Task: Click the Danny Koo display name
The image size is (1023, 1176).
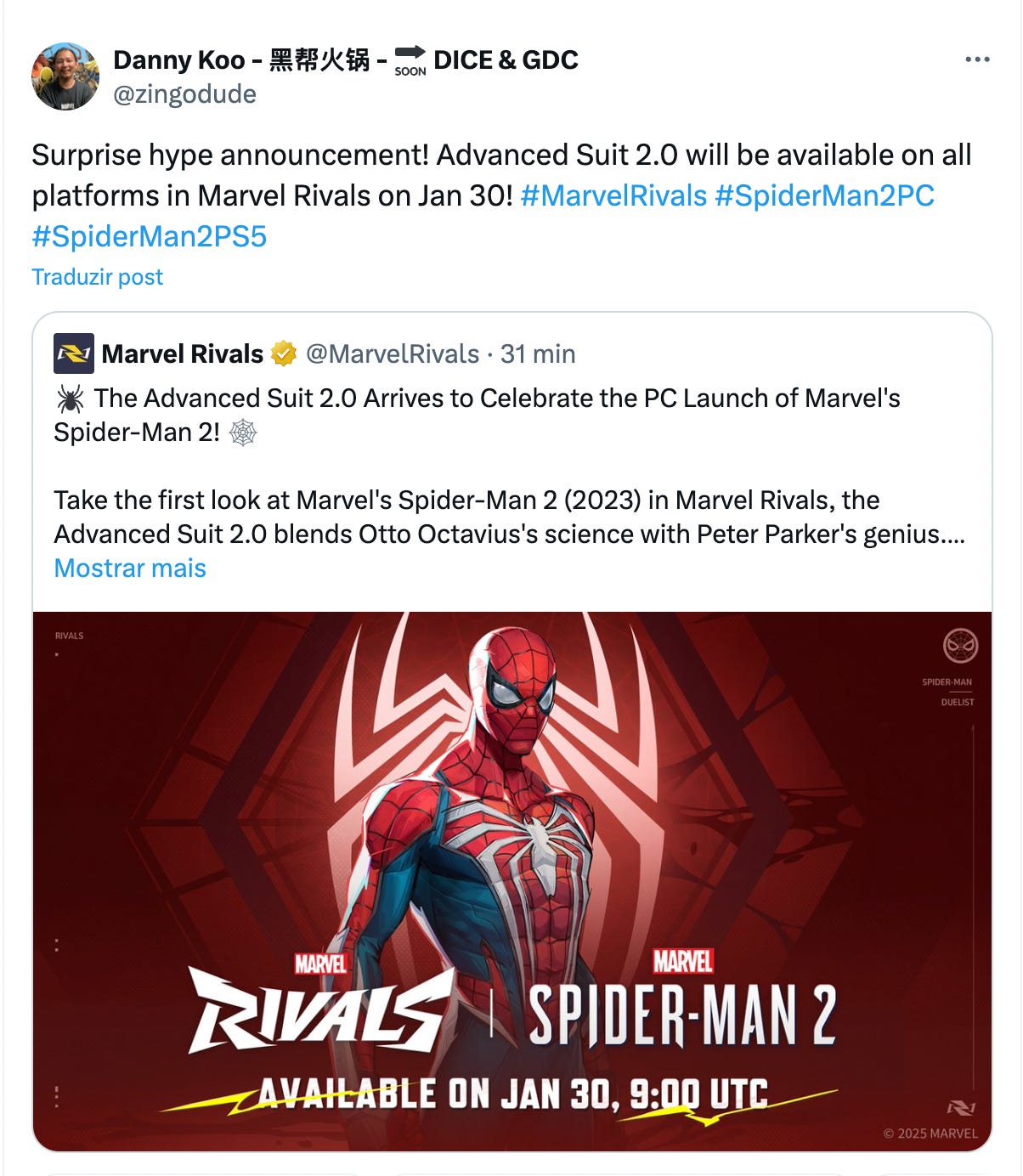Action: pos(179,59)
